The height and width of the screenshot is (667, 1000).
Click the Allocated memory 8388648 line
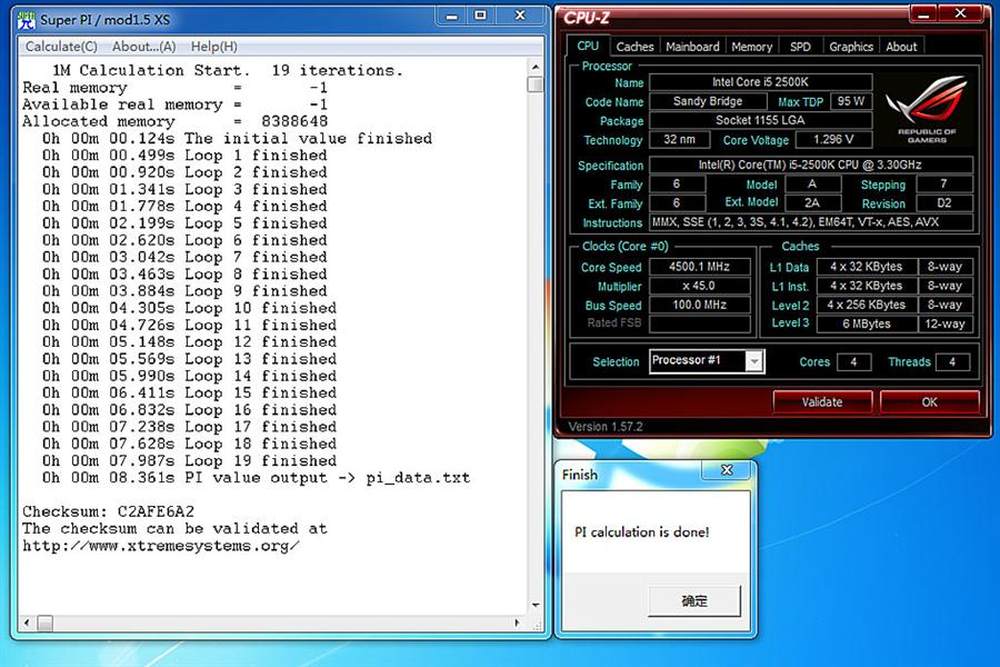tap(175, 121)
